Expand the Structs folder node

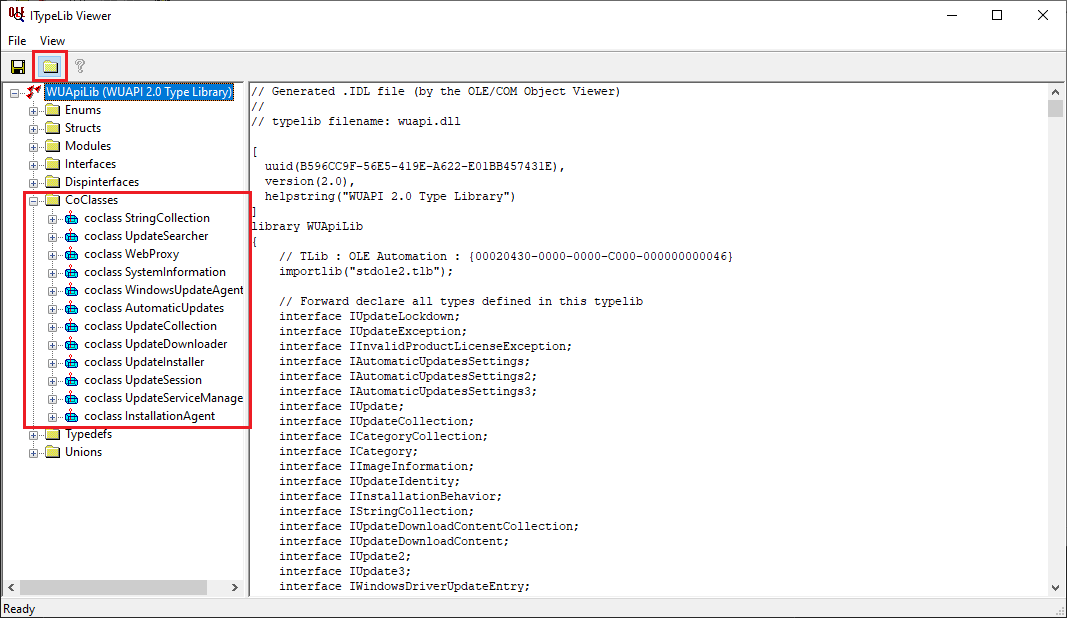(x=33, y=129)
